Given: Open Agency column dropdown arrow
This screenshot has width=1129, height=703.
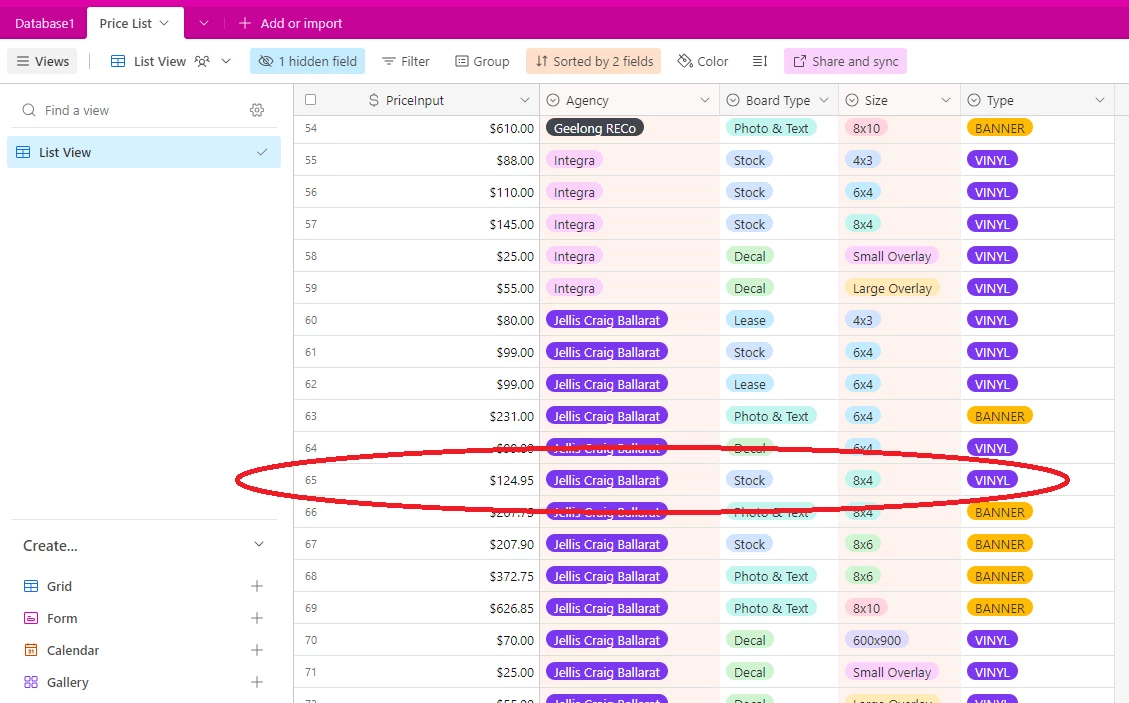Looking at the screenshot, I should [x=705, y=100].
